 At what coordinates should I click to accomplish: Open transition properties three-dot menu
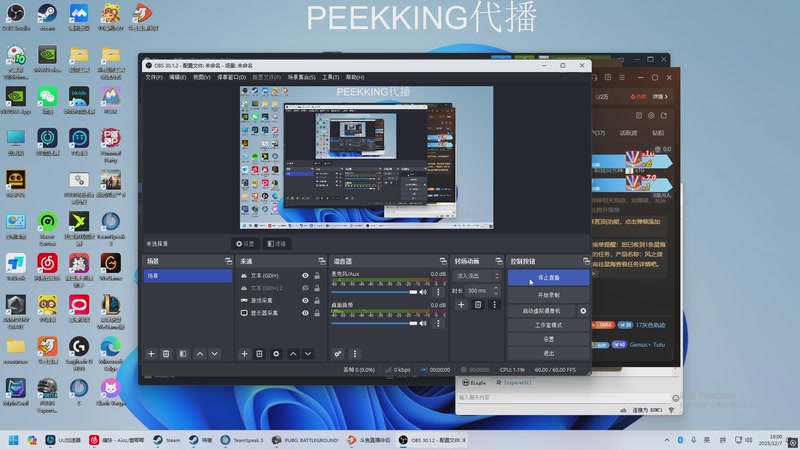[x=494, y=305]
